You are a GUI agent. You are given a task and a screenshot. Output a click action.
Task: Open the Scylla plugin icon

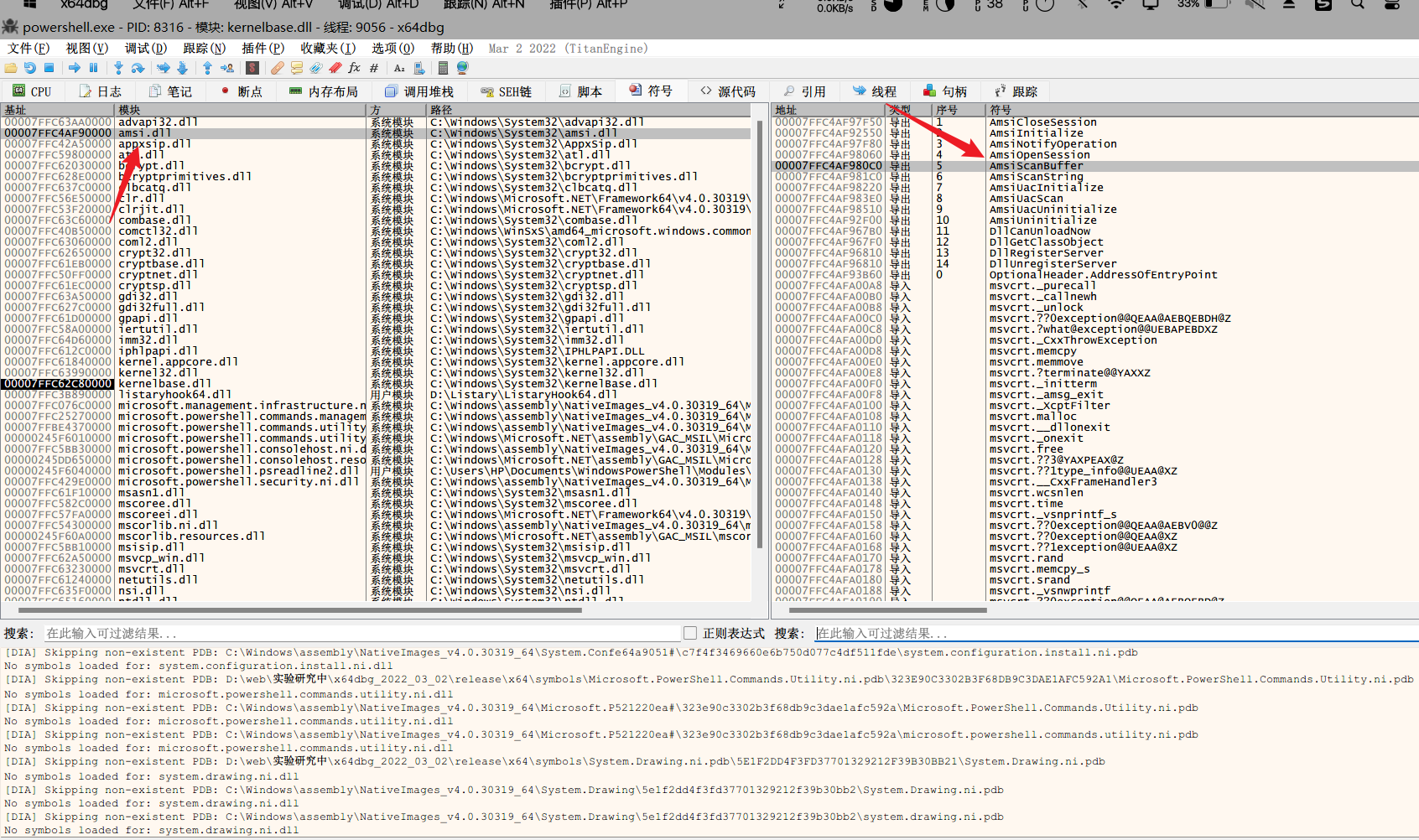[252, 68]
